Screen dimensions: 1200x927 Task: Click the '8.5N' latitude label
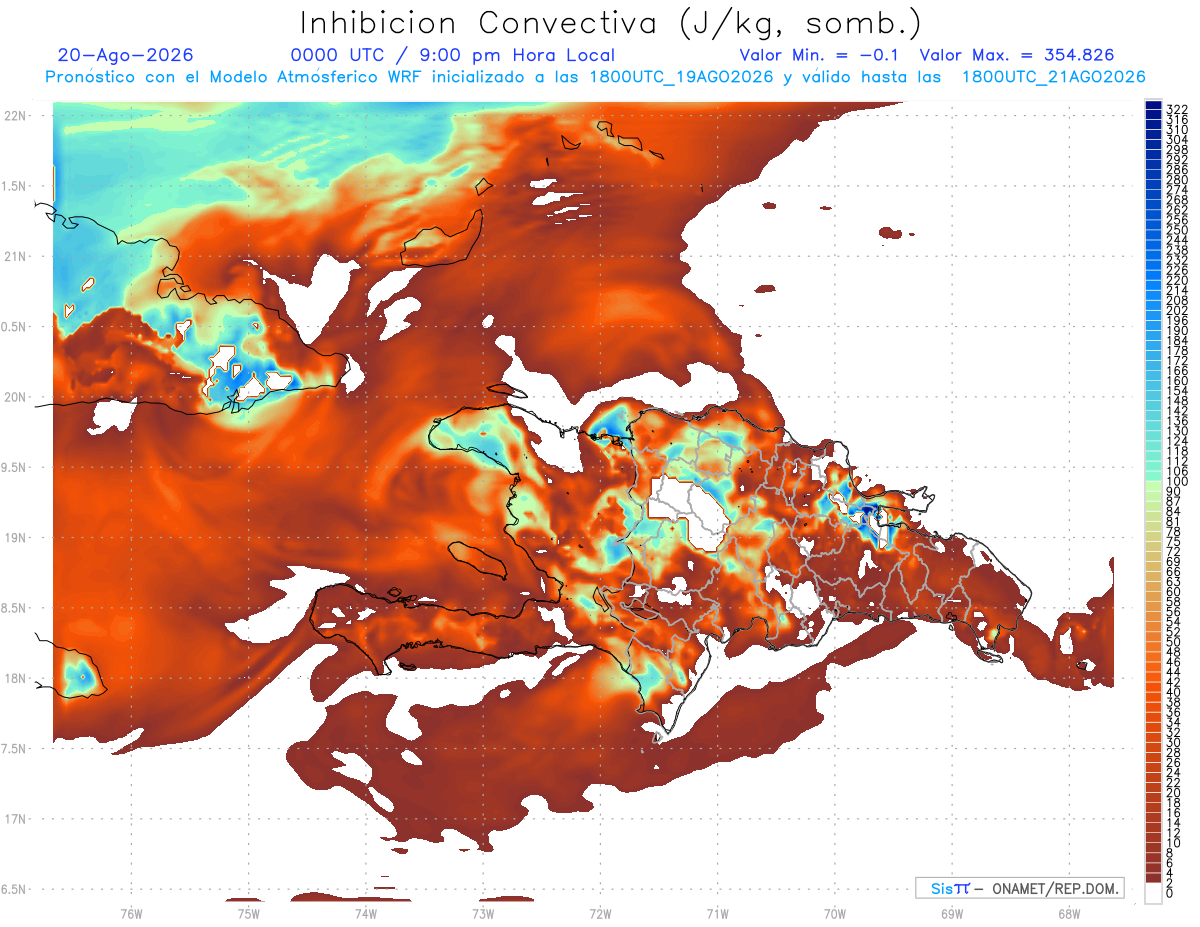tap(15, 608)
